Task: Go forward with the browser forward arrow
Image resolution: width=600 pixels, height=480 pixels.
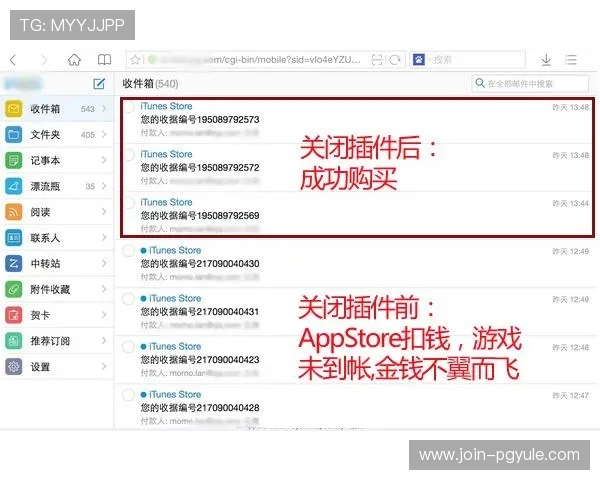Action: 44,60
